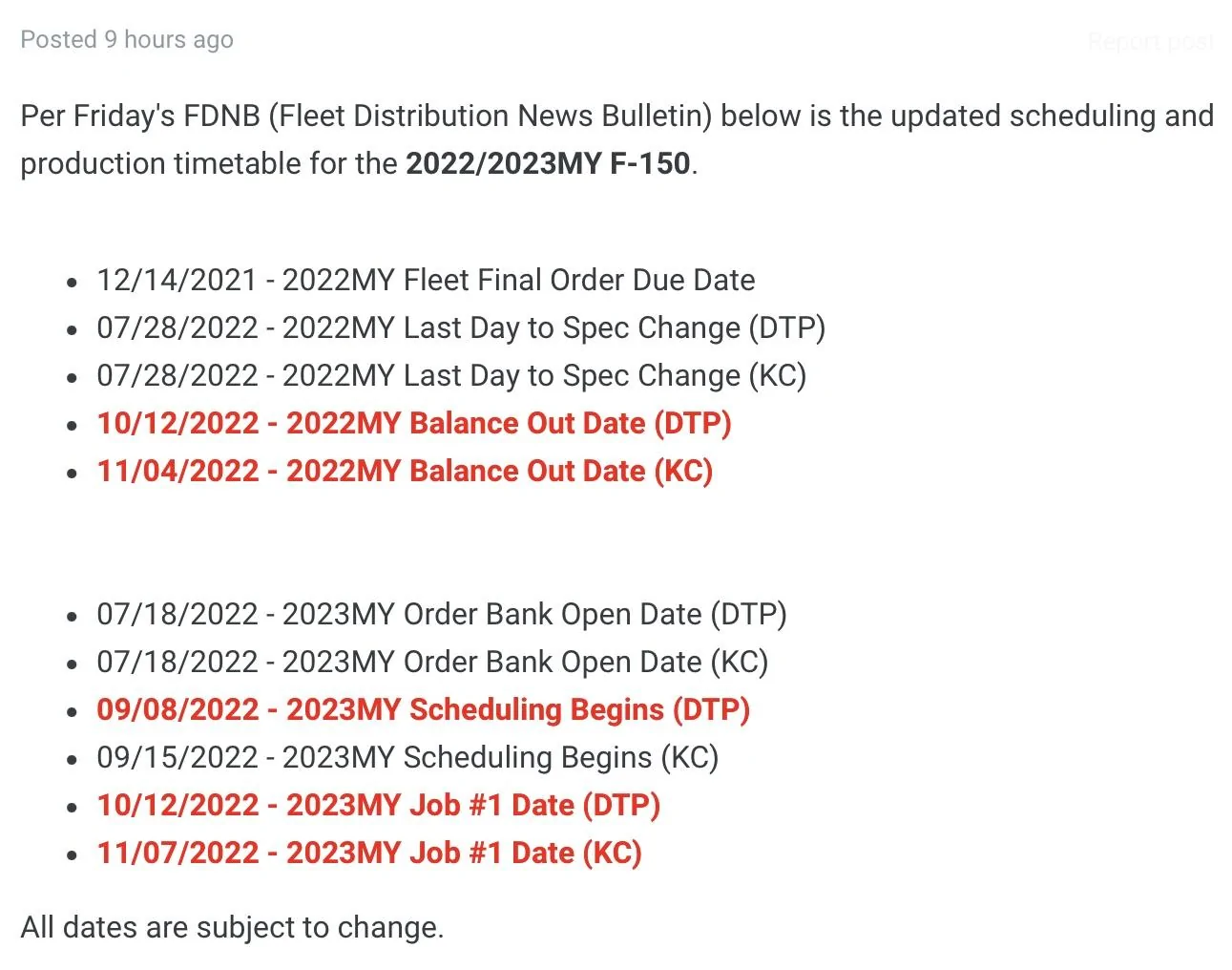This screenshot has height=970, width=1232.
Task: Click the bullet before the 11/07/2022 entry
Action: pyautogui.click(x=73, y=854)
